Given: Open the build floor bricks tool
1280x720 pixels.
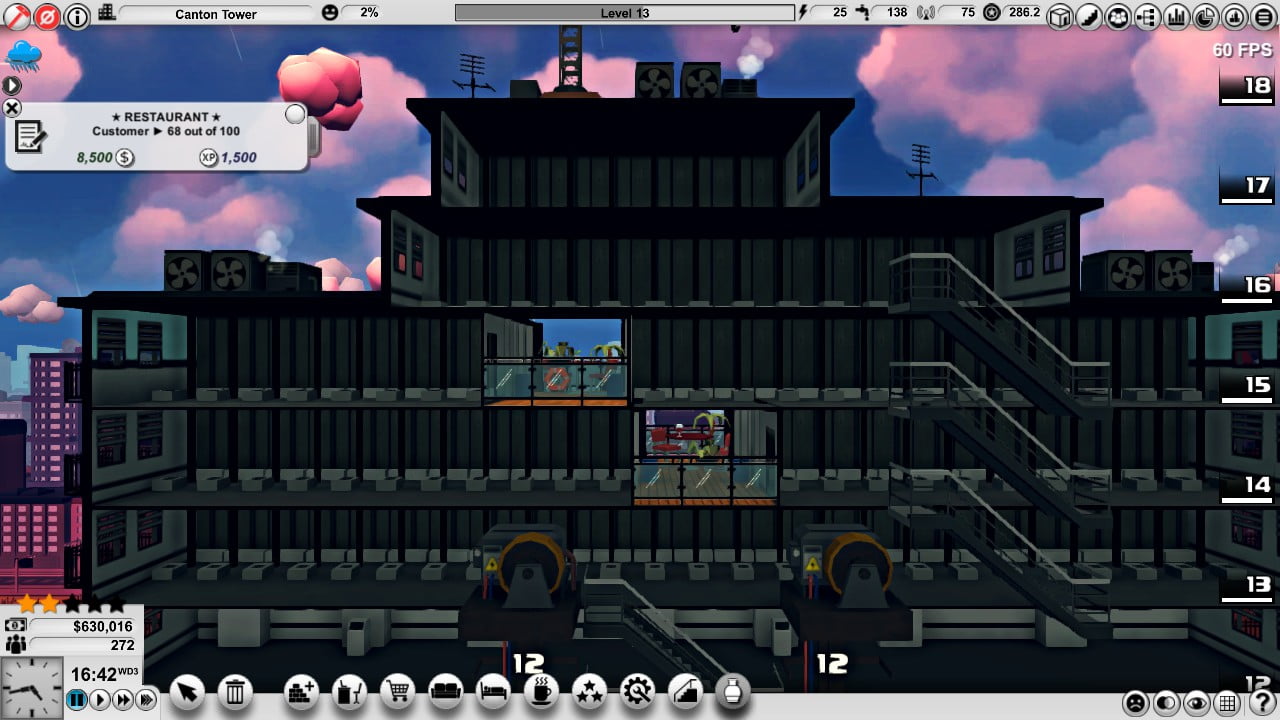Looking at the screenshot, I should click(x=301, y=691).
